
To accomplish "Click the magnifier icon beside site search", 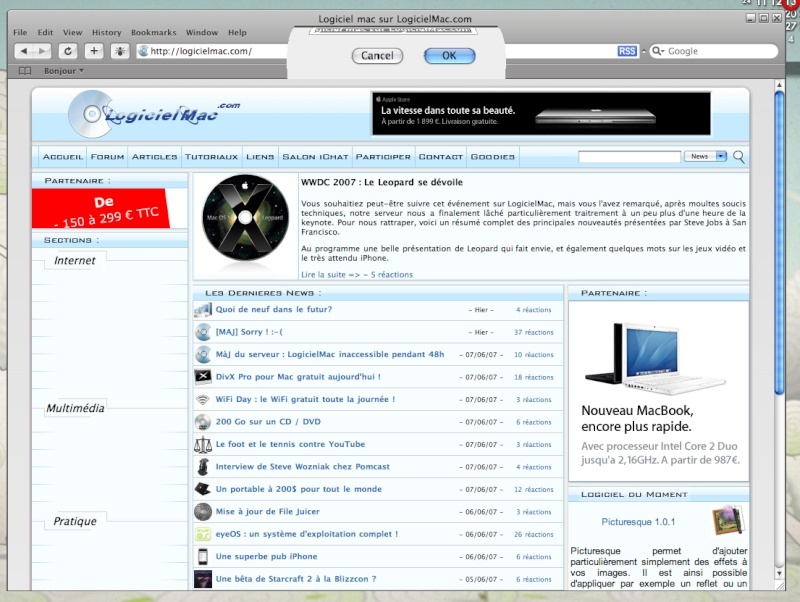I will pyautogui.click(x=739, y=157).
